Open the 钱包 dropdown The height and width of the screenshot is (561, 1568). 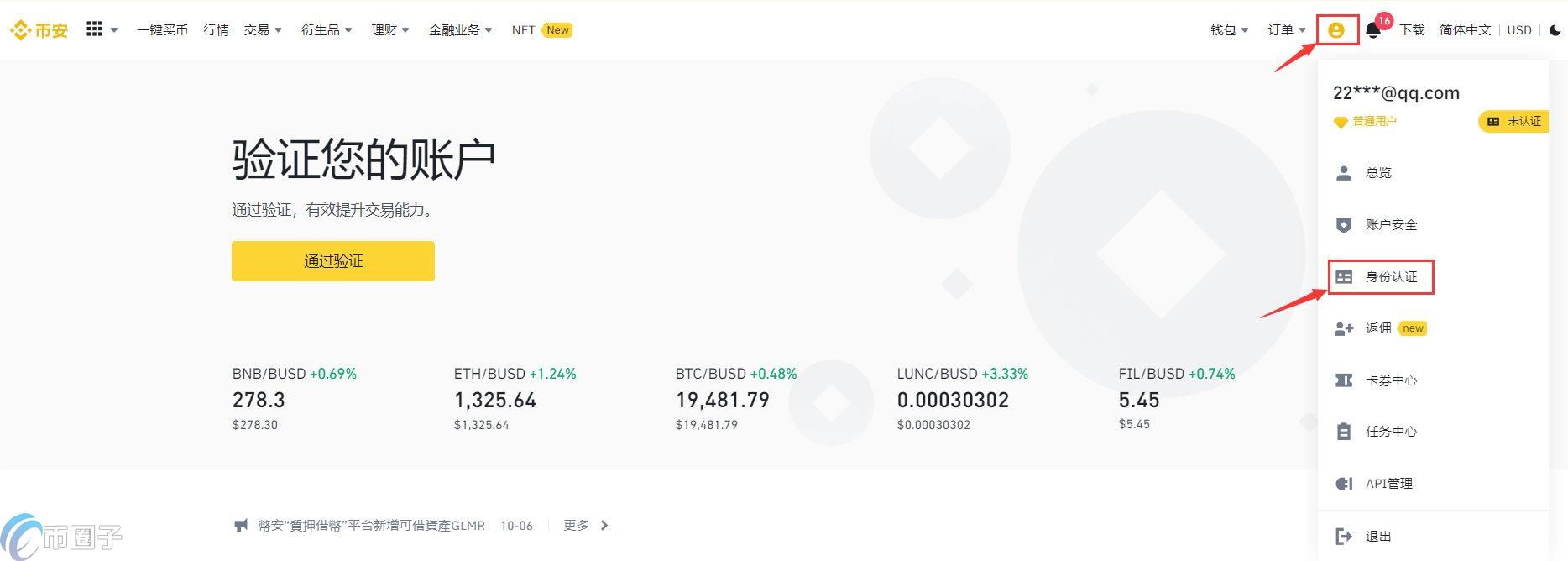(1229, 30)
